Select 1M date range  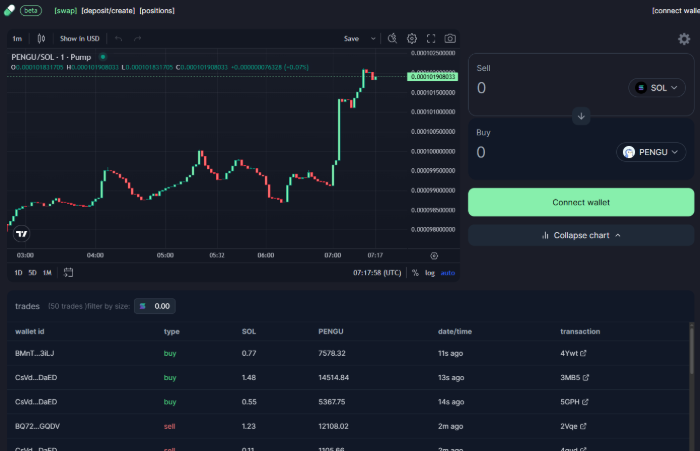pos(47,273)
